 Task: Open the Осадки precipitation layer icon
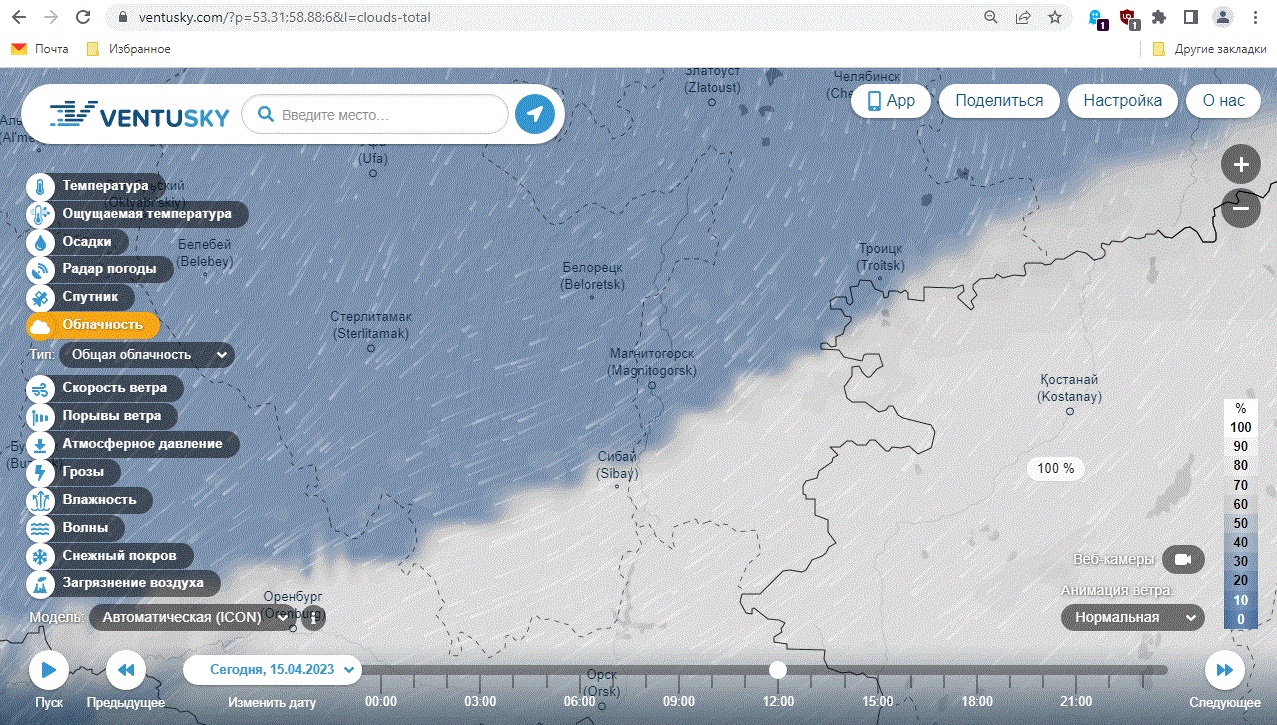point(40,242)
